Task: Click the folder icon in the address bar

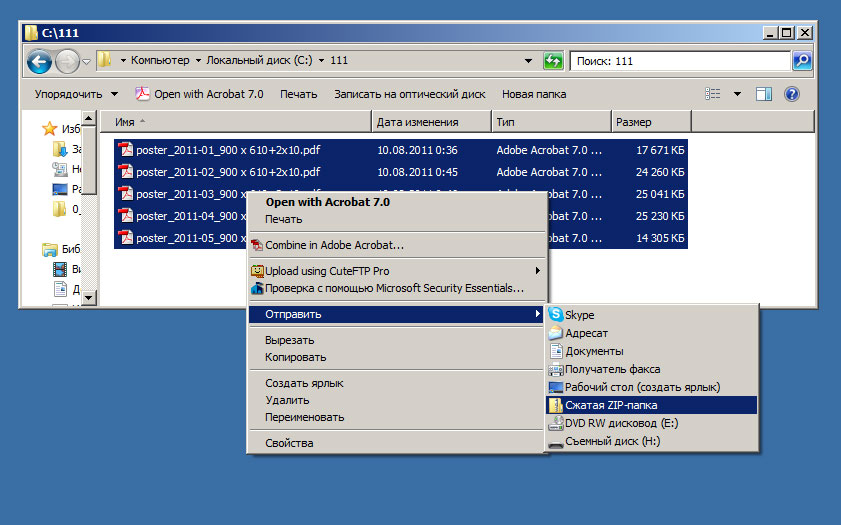Action: coord(105,60)
